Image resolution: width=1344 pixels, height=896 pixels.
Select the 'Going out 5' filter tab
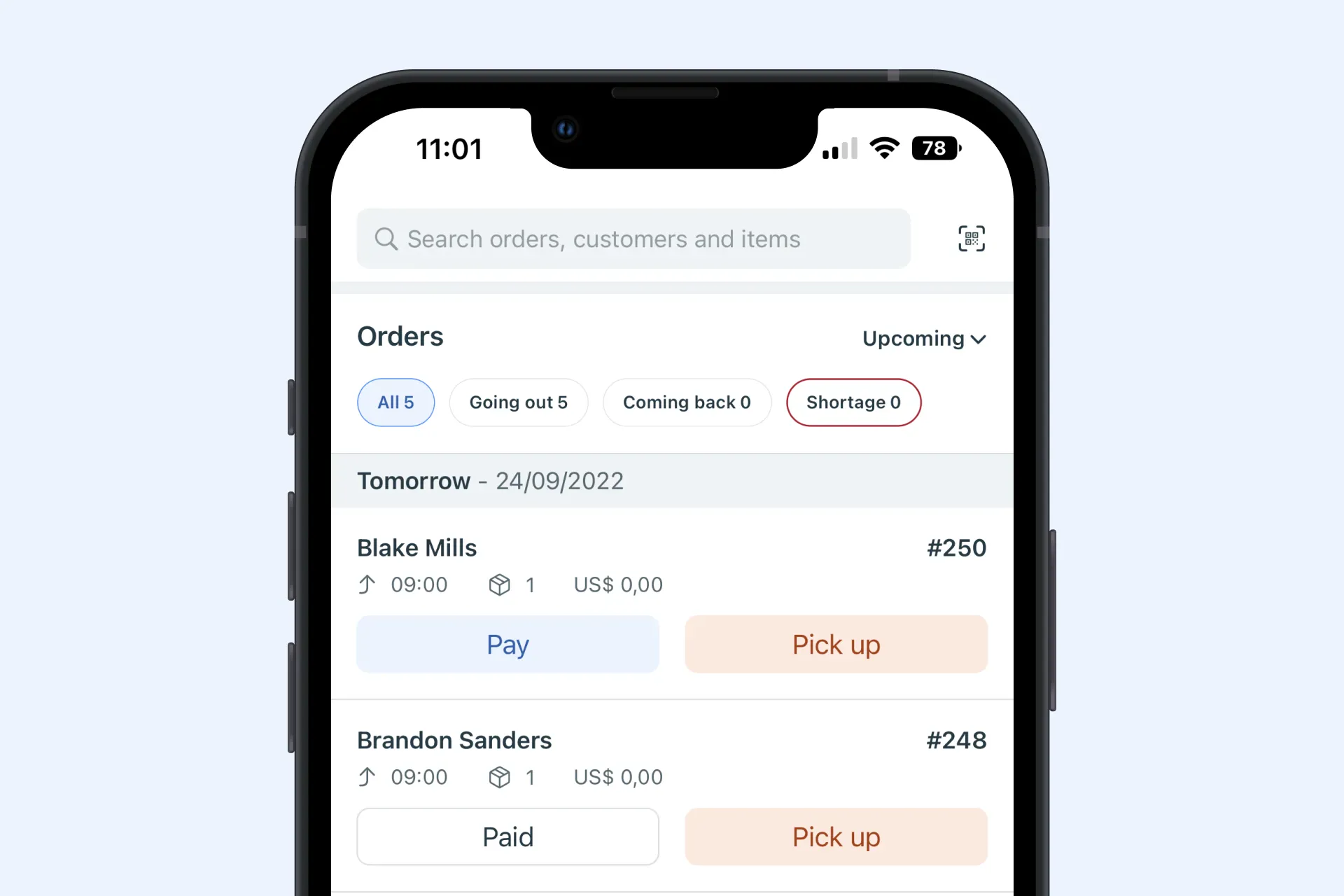(x=518, y=402)
